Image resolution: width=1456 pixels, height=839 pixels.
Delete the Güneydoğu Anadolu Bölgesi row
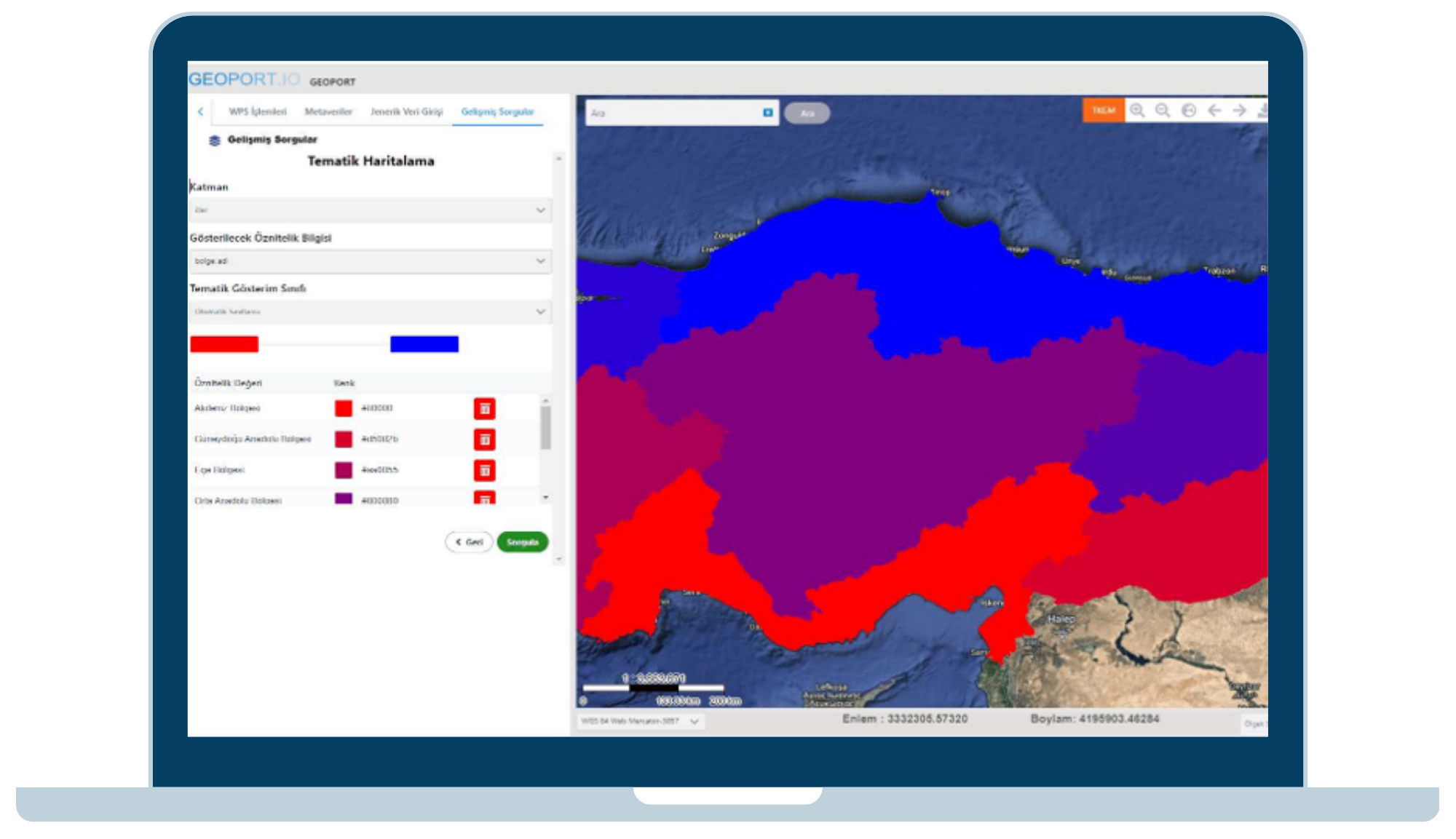484,440
